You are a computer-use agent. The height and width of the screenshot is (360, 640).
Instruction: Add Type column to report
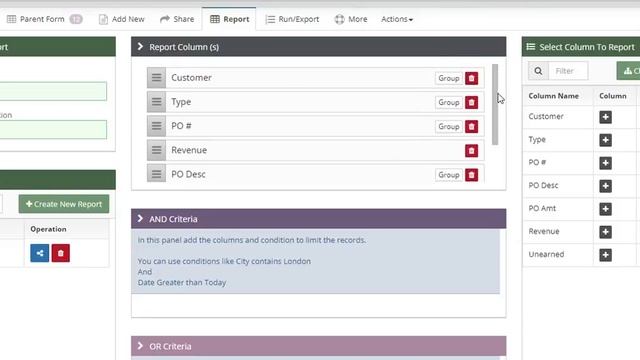[x=605, y=140]
